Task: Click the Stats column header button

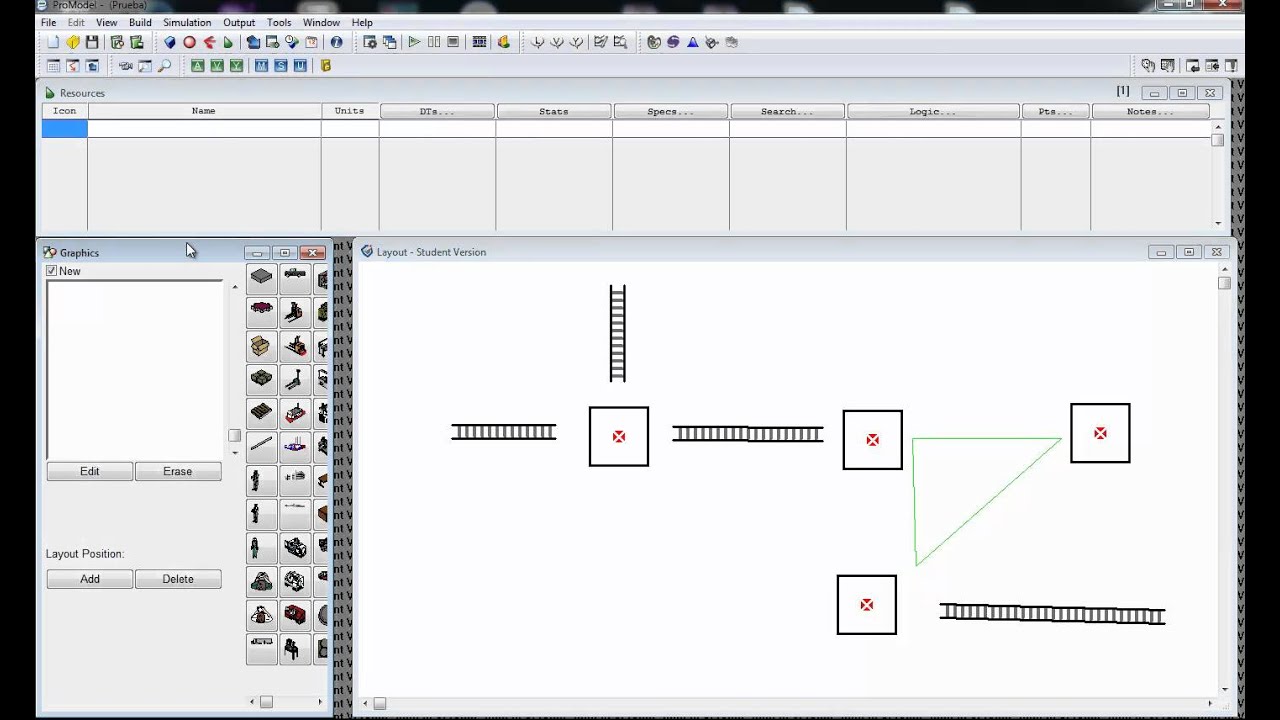Action: [554, 111]
